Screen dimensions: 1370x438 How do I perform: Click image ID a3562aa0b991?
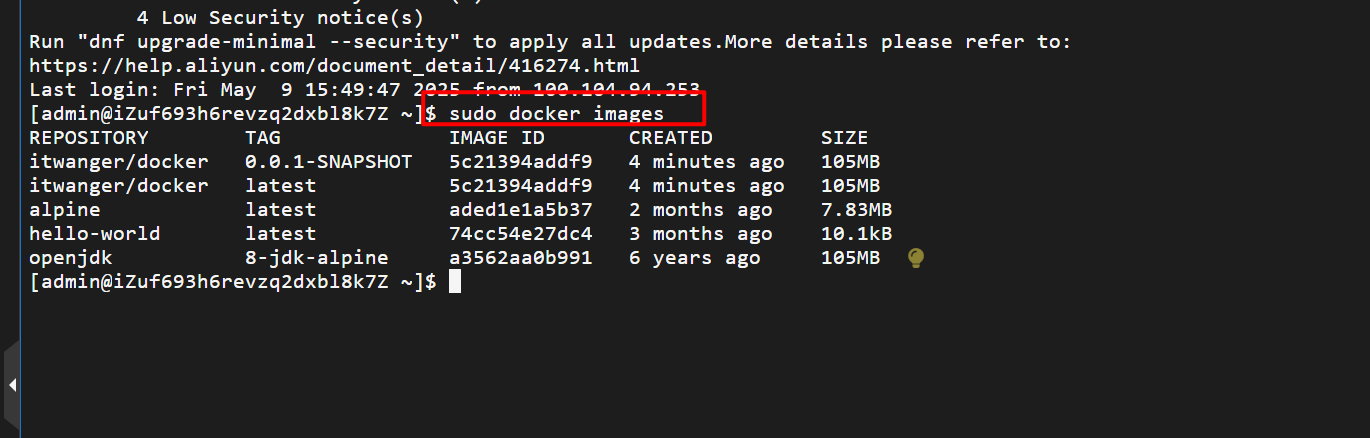click(x=521, y=258)
